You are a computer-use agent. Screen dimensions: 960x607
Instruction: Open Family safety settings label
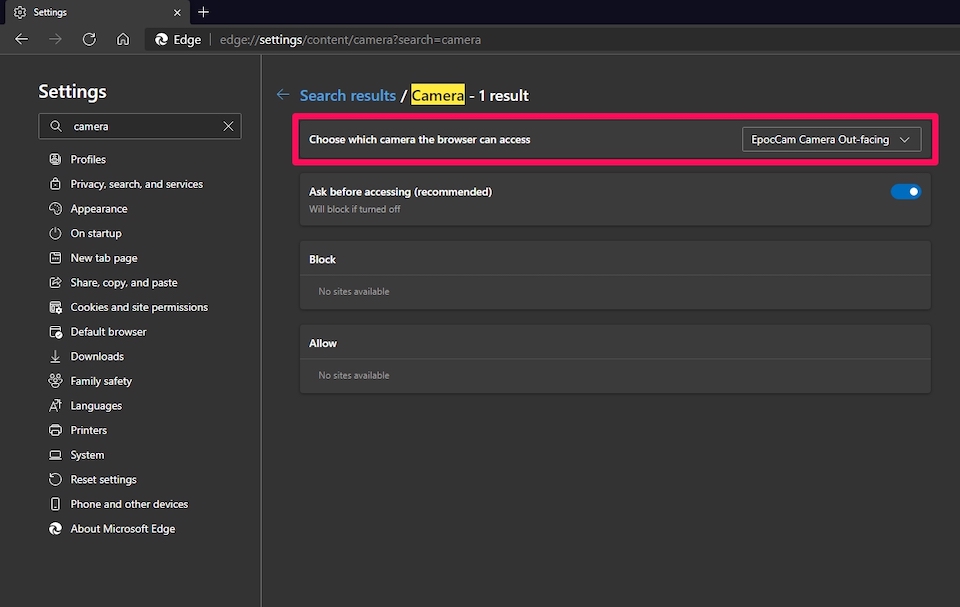[x=101, y=381]
